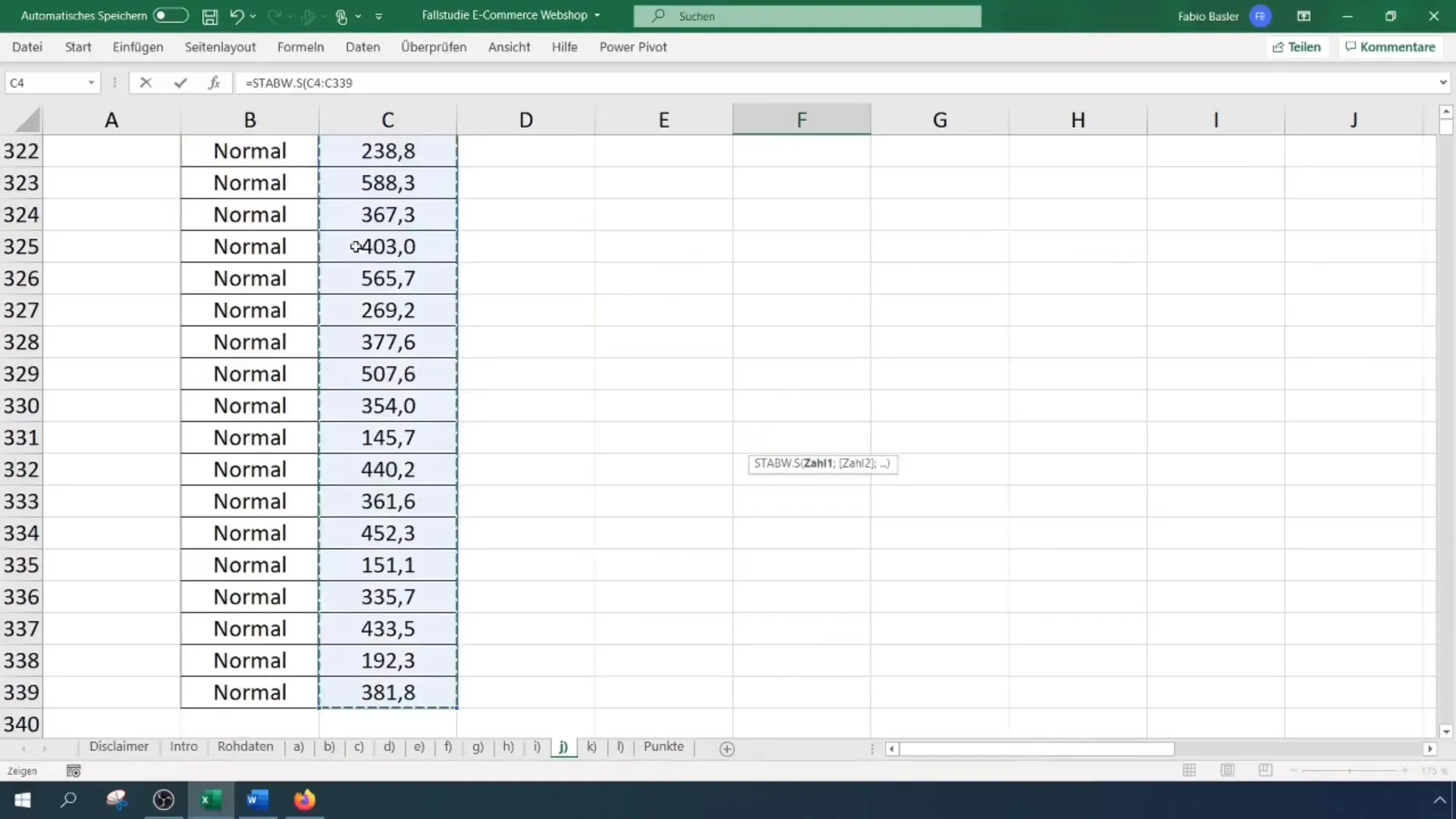Open the Seitenlayout ribbon tab
1456x819 pixels.
pos(220,47)
